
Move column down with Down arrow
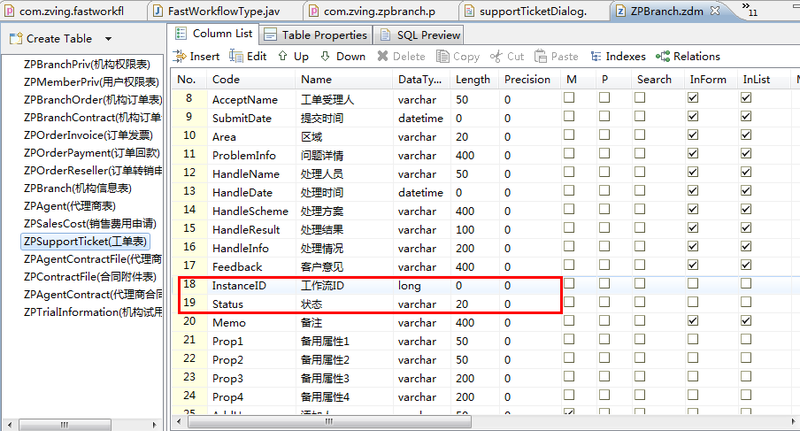pos(326,57)
